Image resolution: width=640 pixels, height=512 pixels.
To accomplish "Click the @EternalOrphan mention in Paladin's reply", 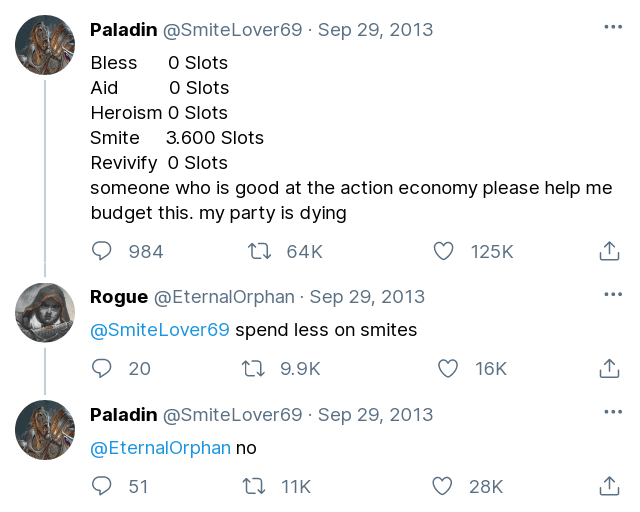I will click(x=160, y=448).
